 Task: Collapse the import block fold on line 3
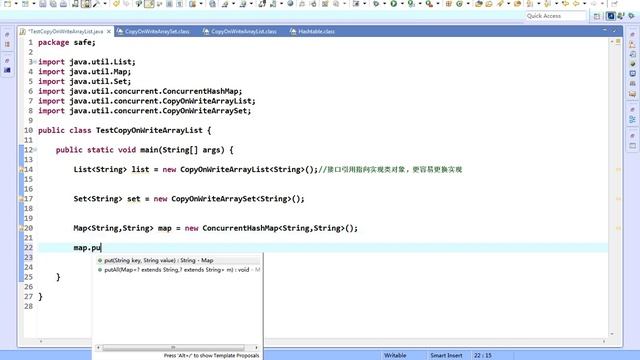click(x=35, y=62)
